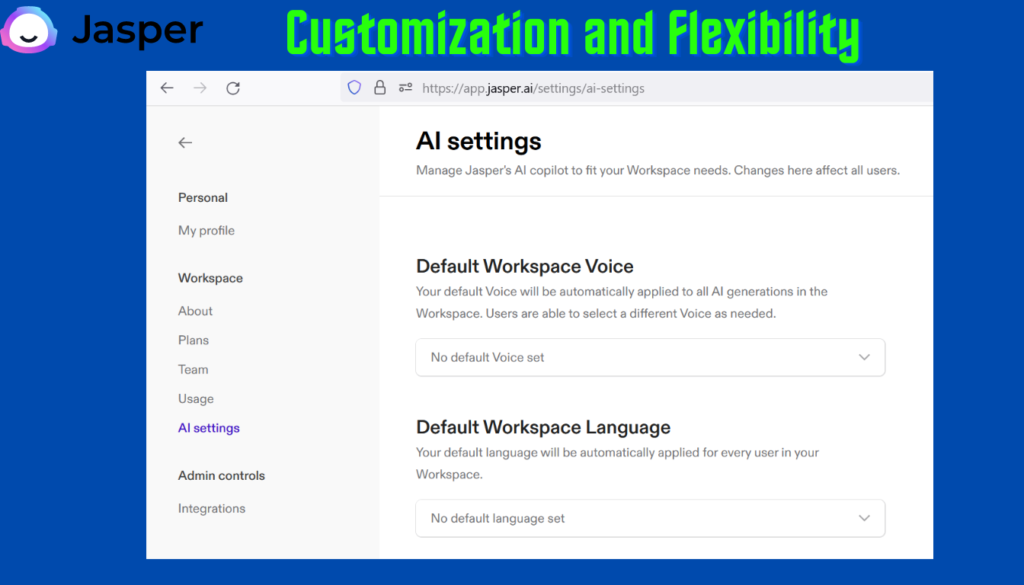The image size is (1024, 585).
Task: Click 'Manage Jasper's AI copilot' description text
Action: [658, 170]
